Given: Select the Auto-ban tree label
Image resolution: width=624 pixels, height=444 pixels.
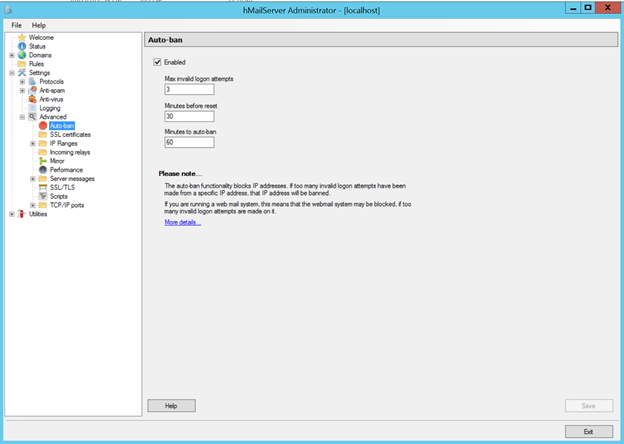Looking at the screenshot, I should [62, 126].
